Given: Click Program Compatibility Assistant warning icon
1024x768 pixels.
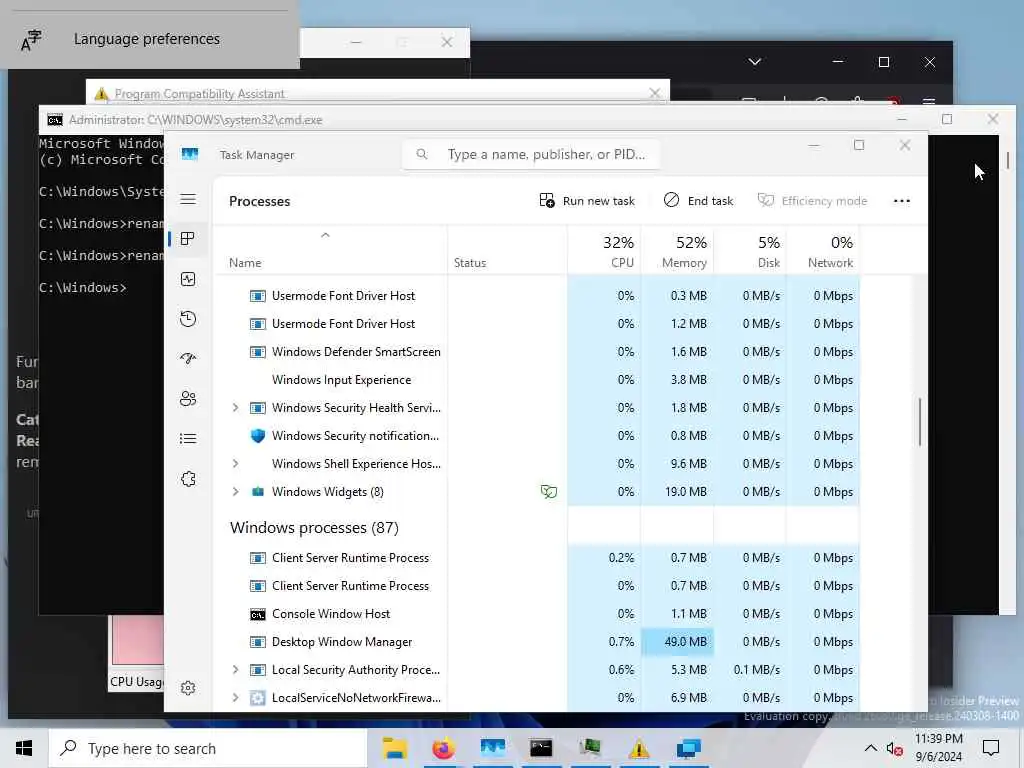Looking at the screenshot, I should click(101, 94).
